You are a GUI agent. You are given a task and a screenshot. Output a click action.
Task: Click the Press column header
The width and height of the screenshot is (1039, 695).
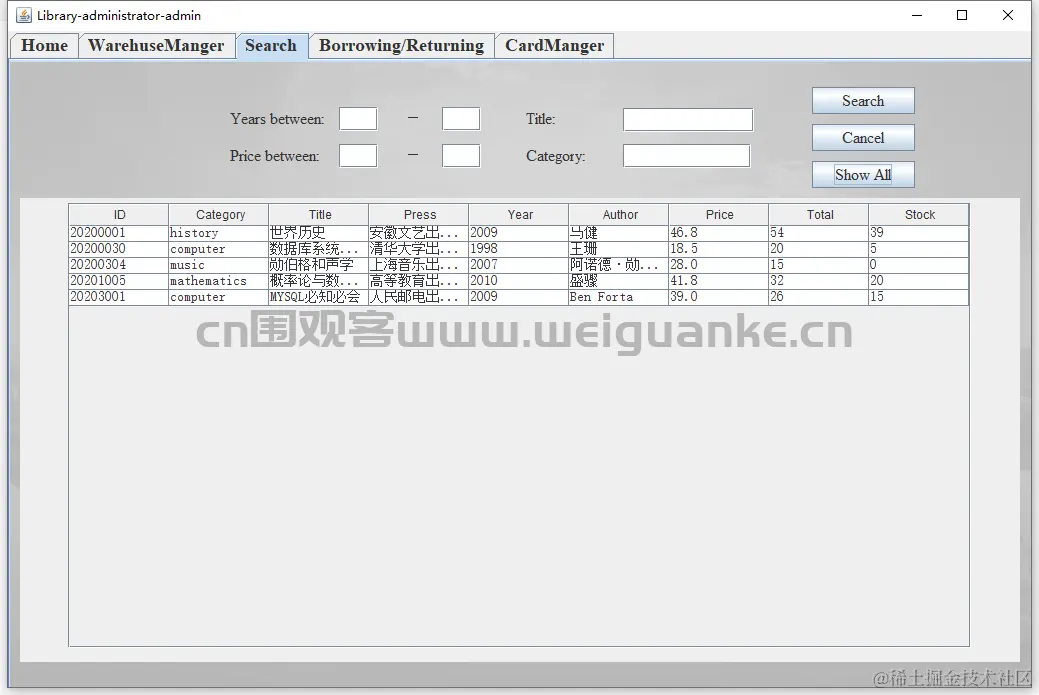click(x=419, y=215)
